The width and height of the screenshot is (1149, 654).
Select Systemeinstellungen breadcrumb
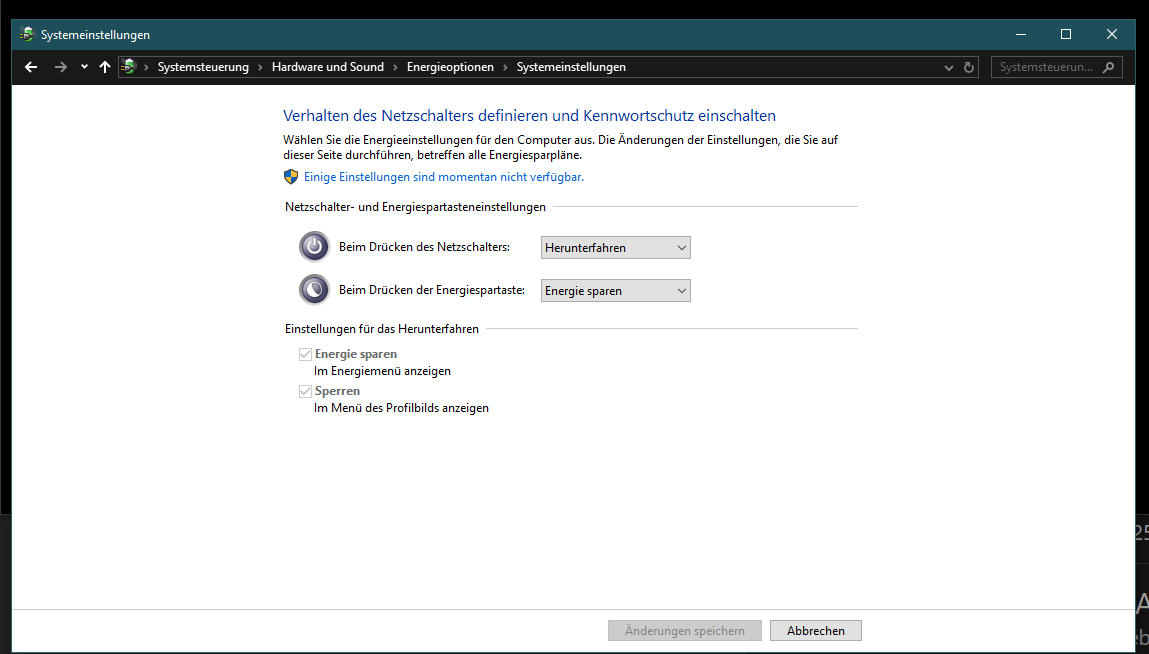571,67
